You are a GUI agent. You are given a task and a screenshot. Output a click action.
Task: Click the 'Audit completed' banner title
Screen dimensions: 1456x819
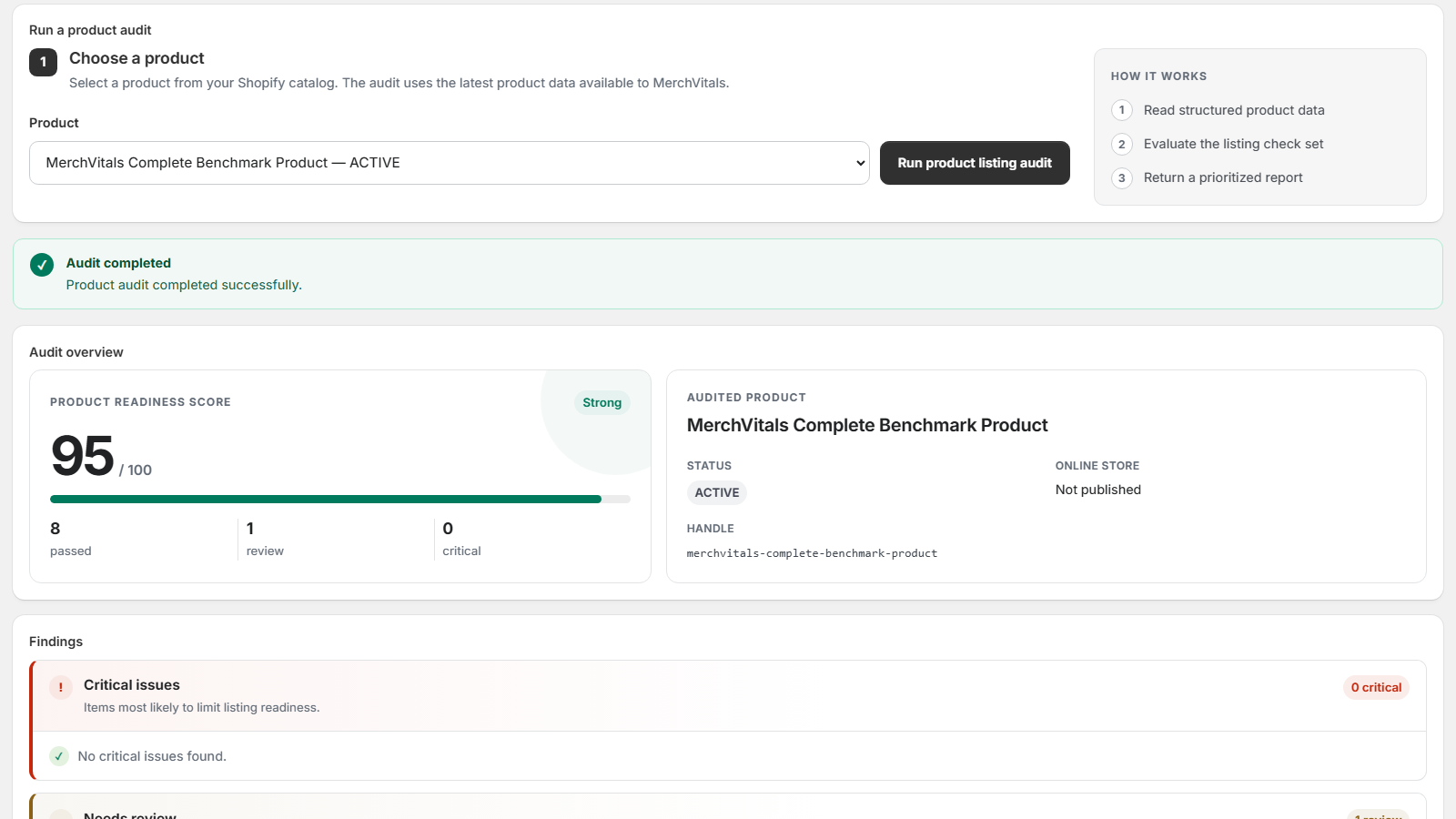tap(118, 263)
